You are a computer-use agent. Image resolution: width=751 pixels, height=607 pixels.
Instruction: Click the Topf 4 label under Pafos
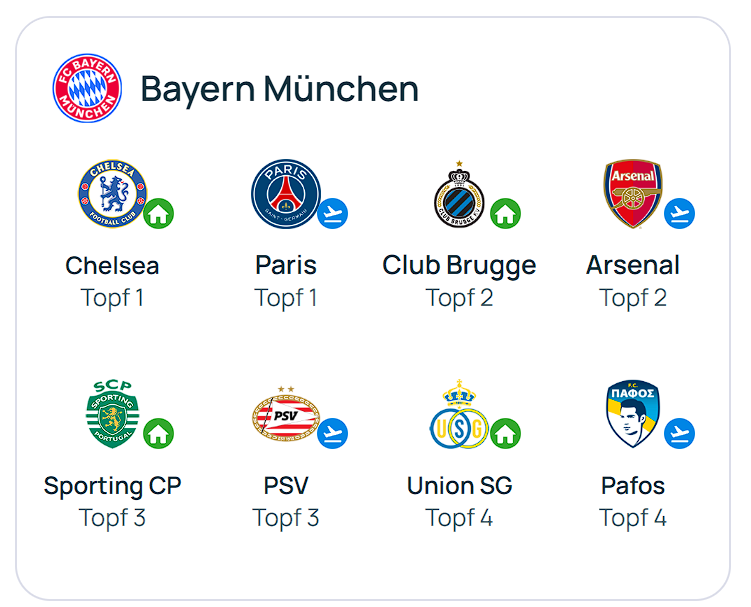pyautogui.click(x=633, y=518)
